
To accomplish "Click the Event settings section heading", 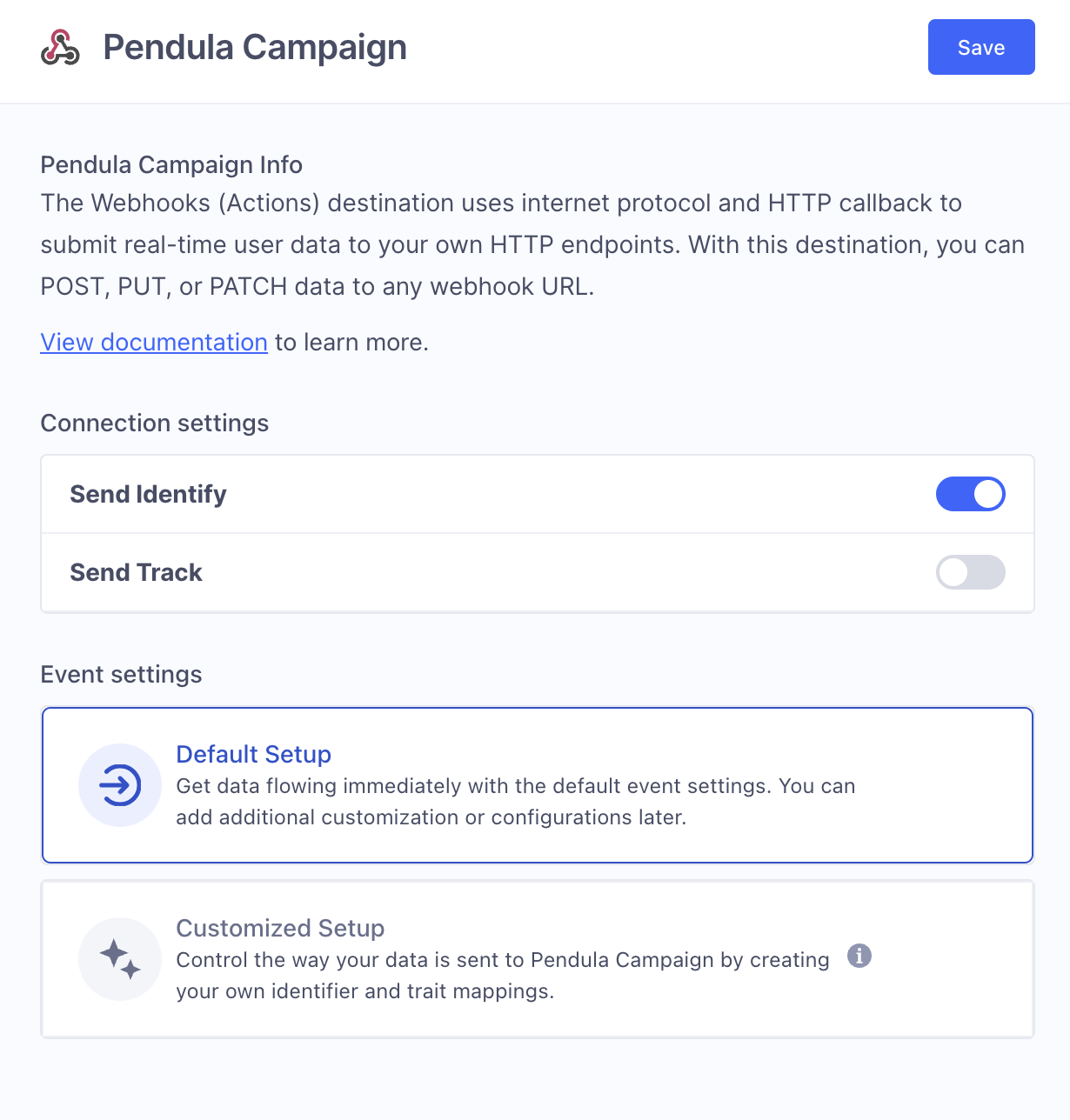I will coord(121,674).
